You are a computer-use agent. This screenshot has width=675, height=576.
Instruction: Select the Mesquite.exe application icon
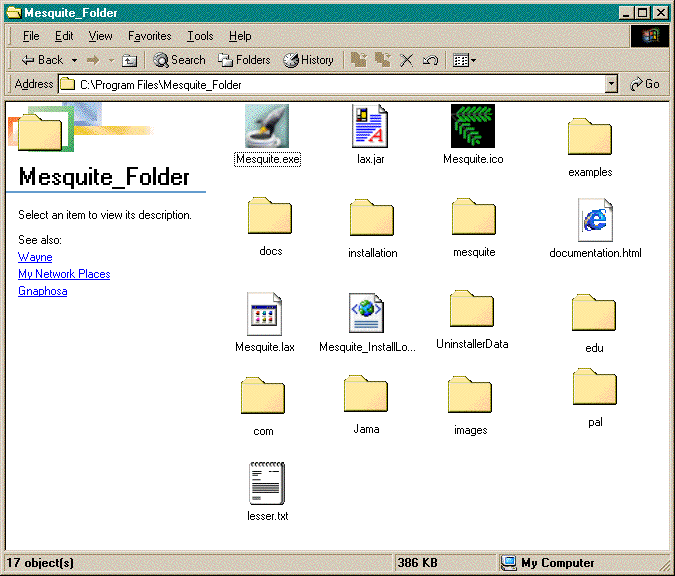(267, 126)
